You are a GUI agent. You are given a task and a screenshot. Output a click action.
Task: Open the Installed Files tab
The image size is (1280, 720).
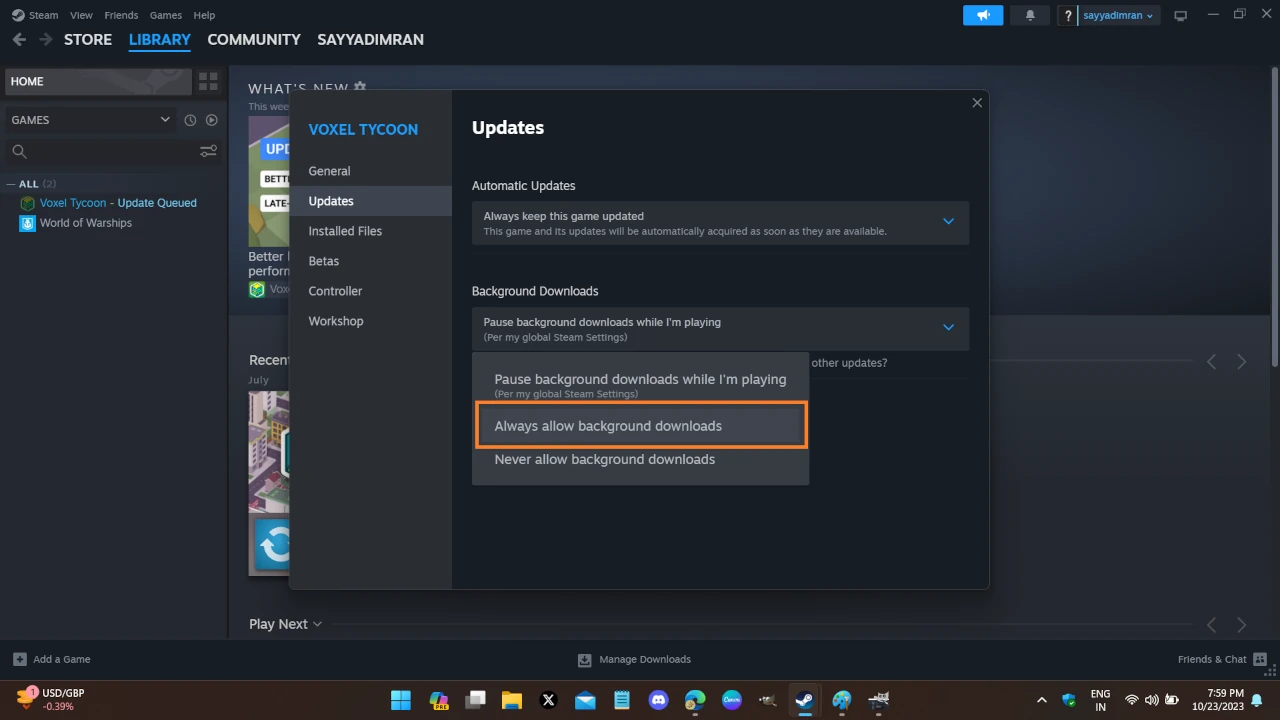[370, 231]
